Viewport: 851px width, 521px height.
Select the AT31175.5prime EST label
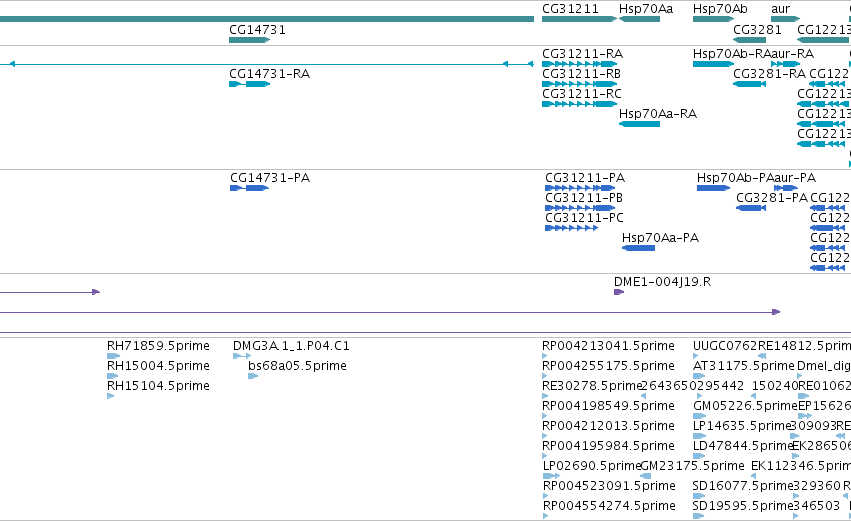pyautogui.click(x=744, y=366)
